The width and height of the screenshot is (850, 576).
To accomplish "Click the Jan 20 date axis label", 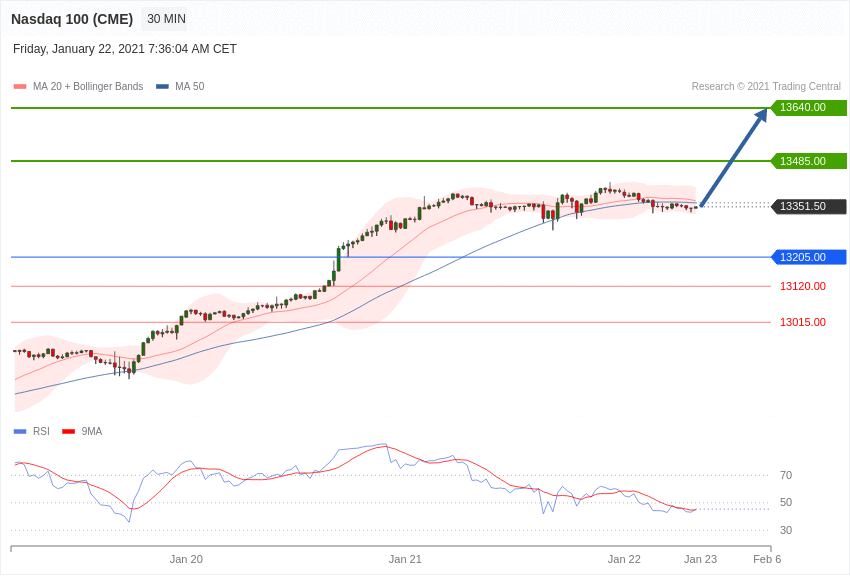I will tap(186, 559).
